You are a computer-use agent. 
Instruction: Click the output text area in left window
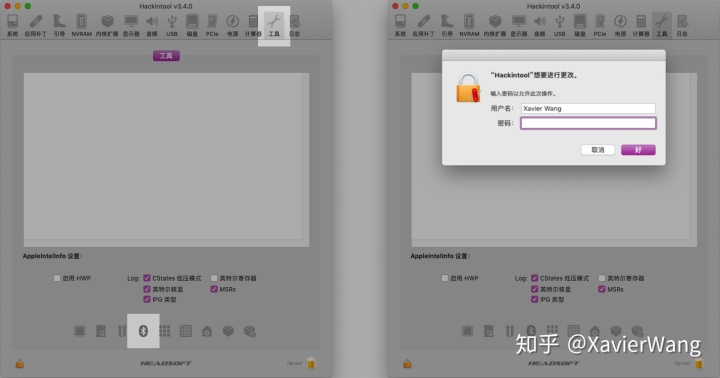pos(166,159)
